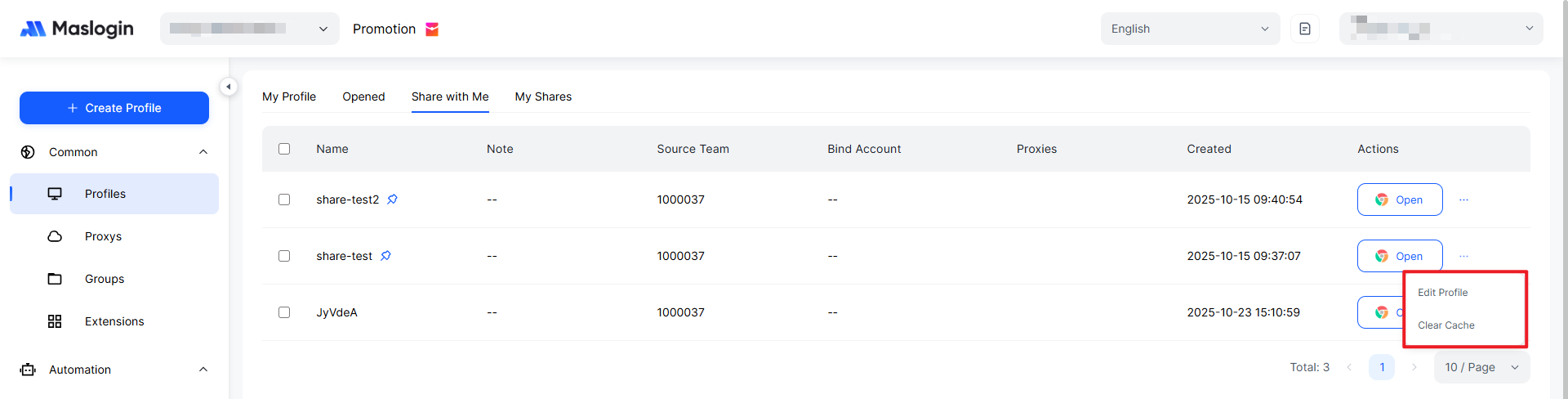This screenshot has height=399, width=1568.
Task: Check the share-test row checkbox
Action: (284, 256)
